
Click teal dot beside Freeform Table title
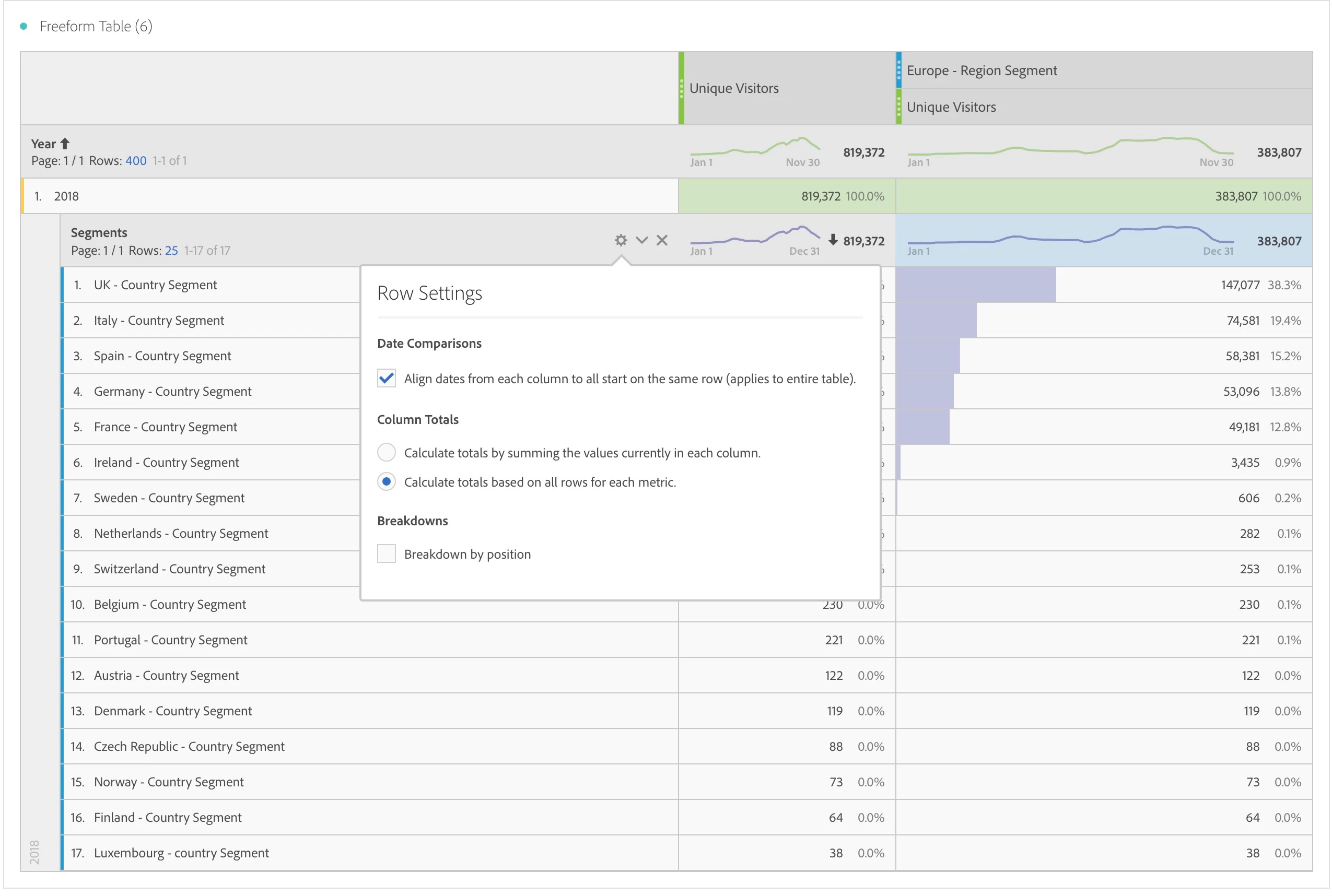pos(24,26)
